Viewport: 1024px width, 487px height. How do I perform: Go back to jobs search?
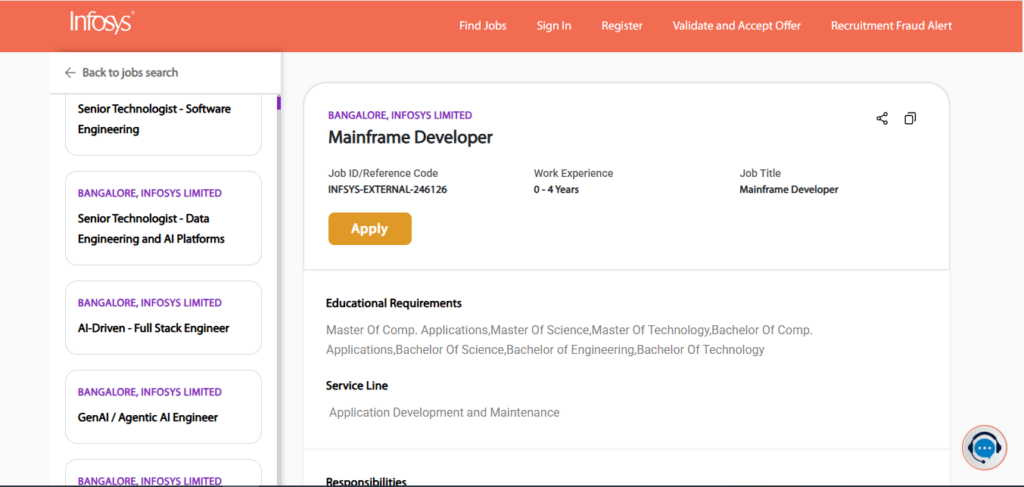coord(121,72)
